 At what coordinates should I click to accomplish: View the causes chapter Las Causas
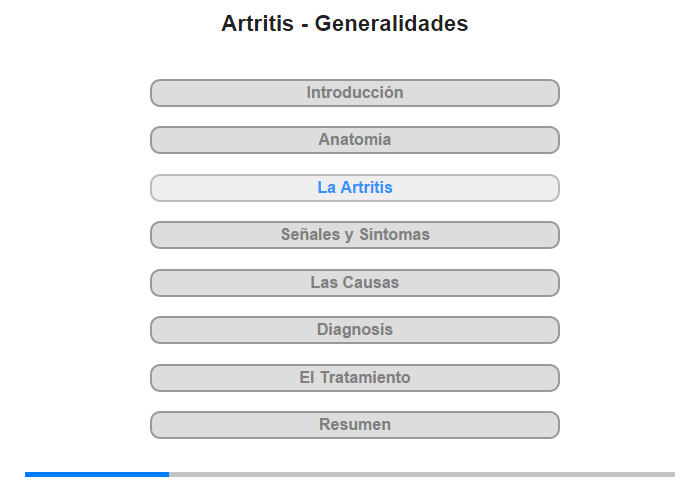(x=354, y=283)
